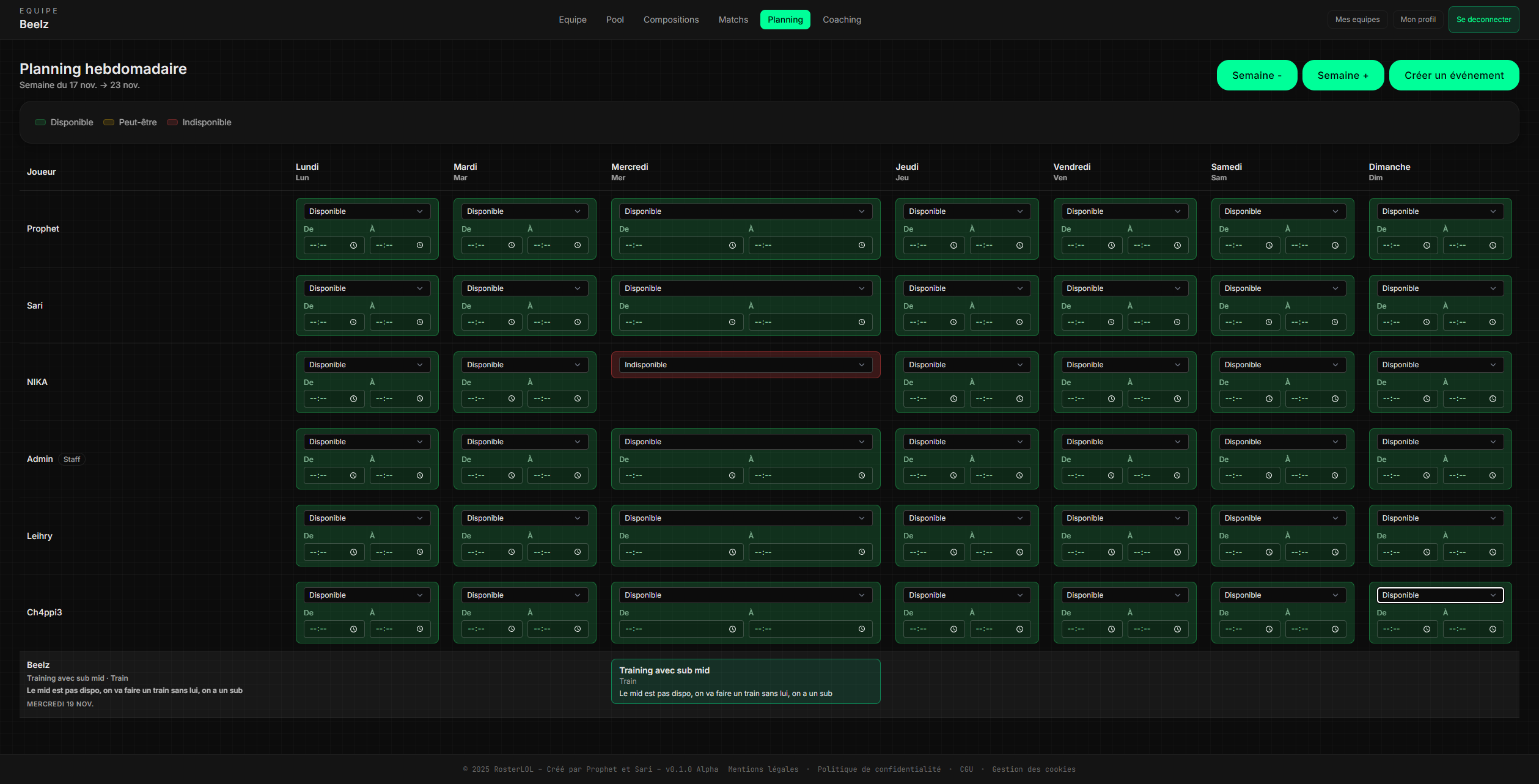The width and height of the screenshot is (1539, 784).
Task: Click the red Indisponible legend swatch
Action: tap(172, 122)
